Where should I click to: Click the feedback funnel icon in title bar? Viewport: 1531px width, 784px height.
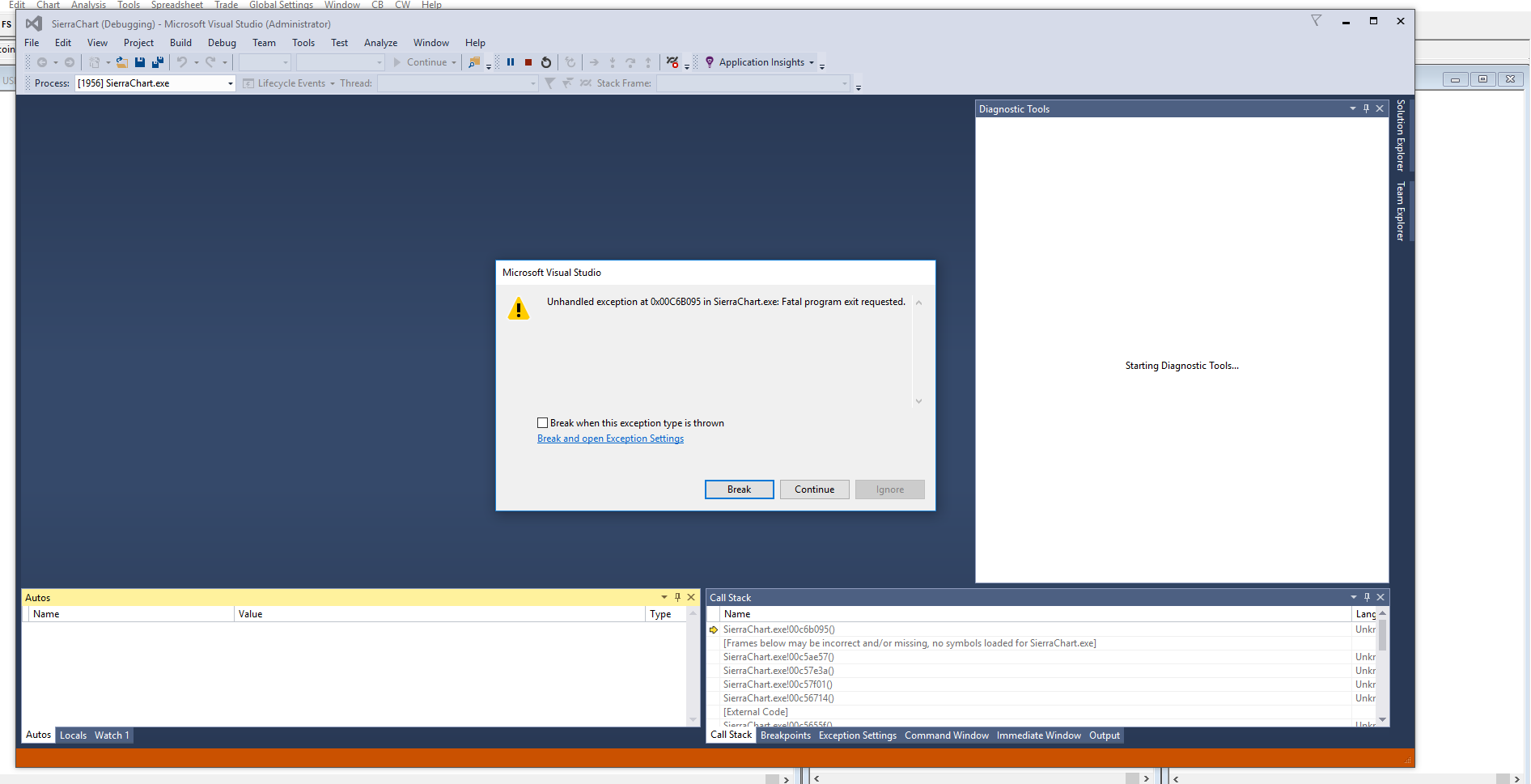click(1317, 21)
